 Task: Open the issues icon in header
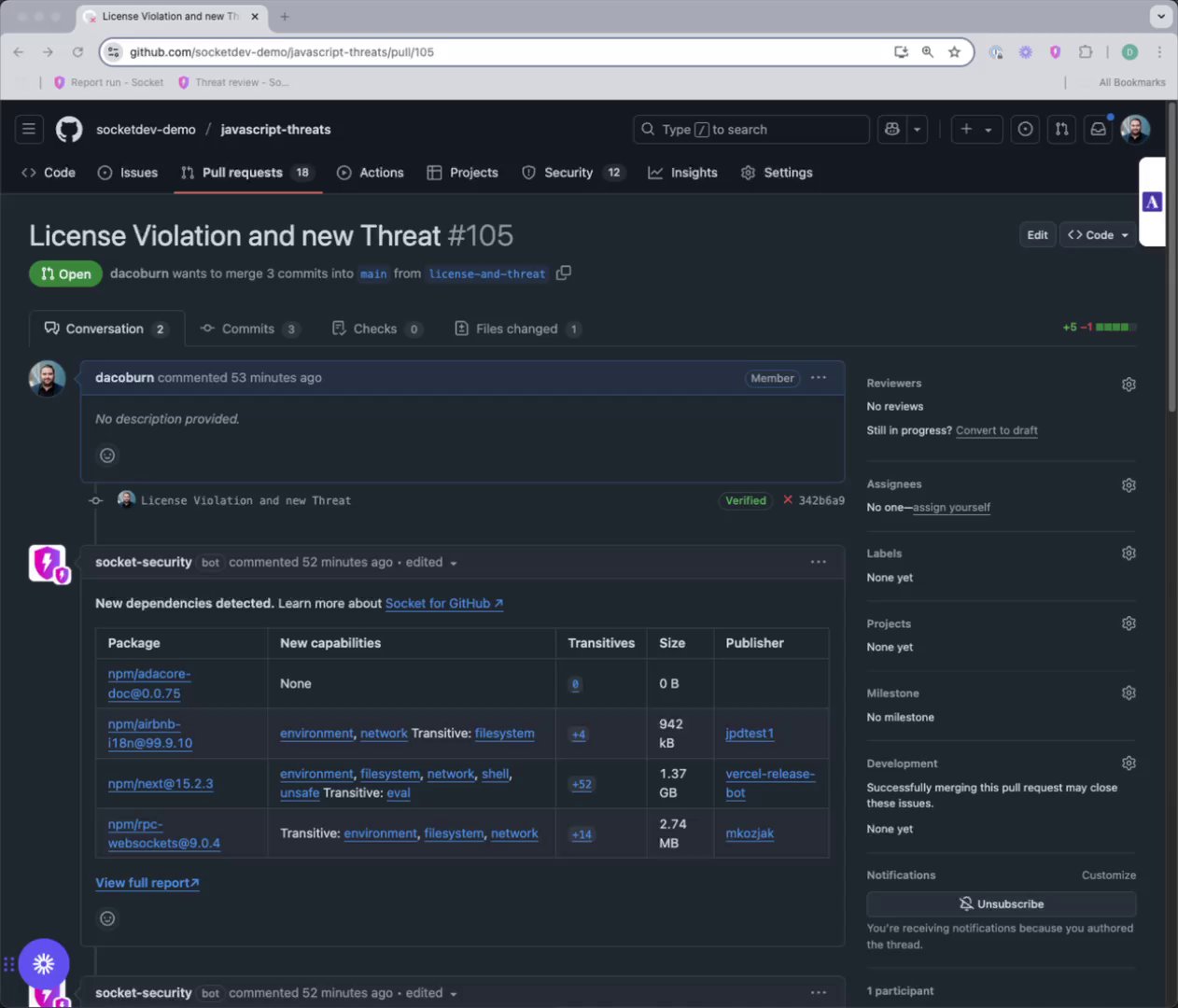point(1025,129)
